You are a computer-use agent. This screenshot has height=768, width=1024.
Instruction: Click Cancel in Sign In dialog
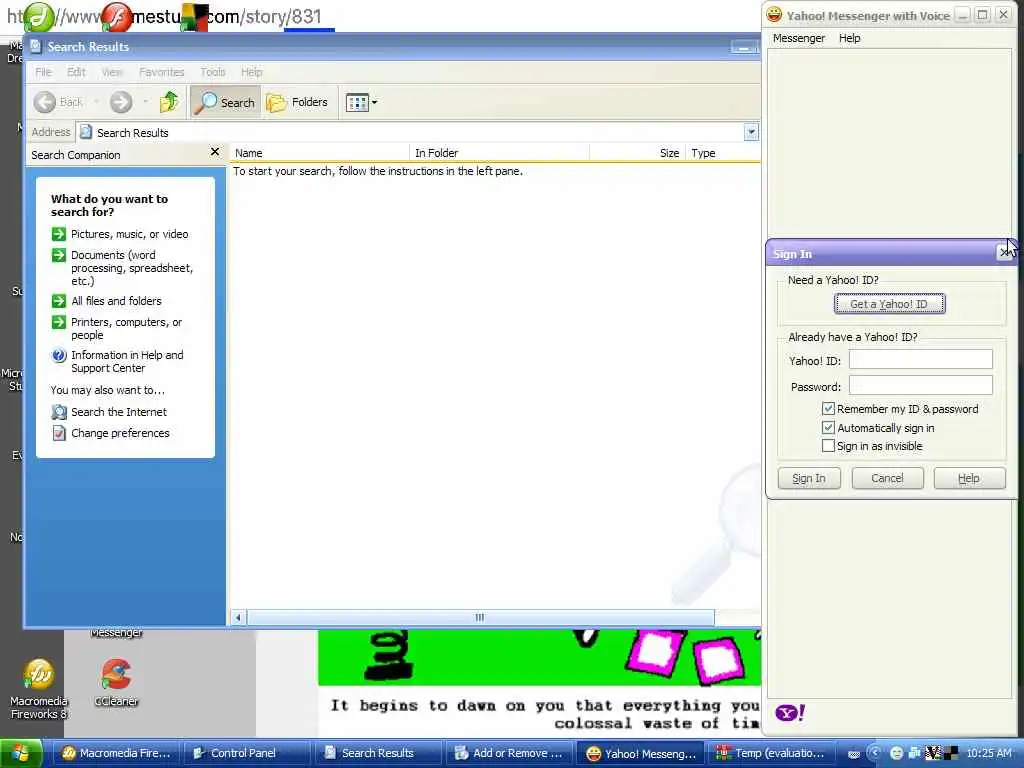(888, 478)
